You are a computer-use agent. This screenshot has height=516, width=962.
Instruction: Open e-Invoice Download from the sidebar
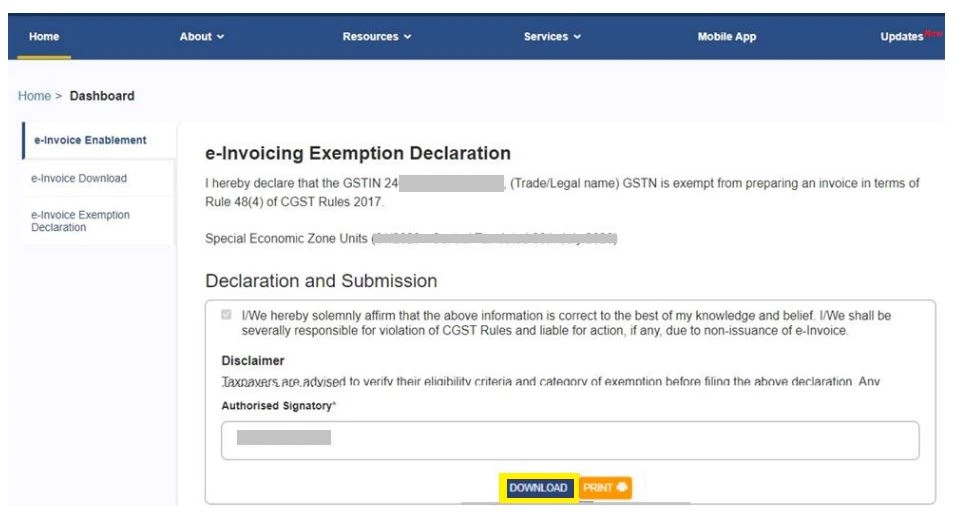(79, 178)
